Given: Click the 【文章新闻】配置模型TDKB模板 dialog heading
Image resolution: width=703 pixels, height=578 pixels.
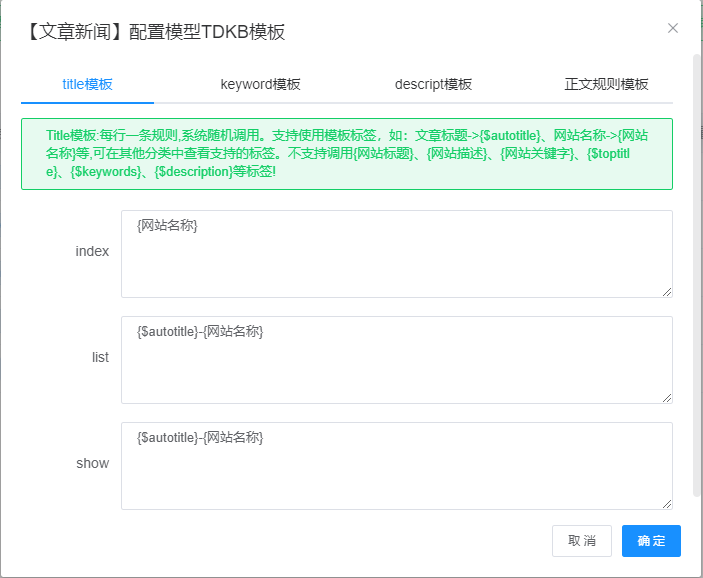Looking at the screenshot, I should click(154, 32).
